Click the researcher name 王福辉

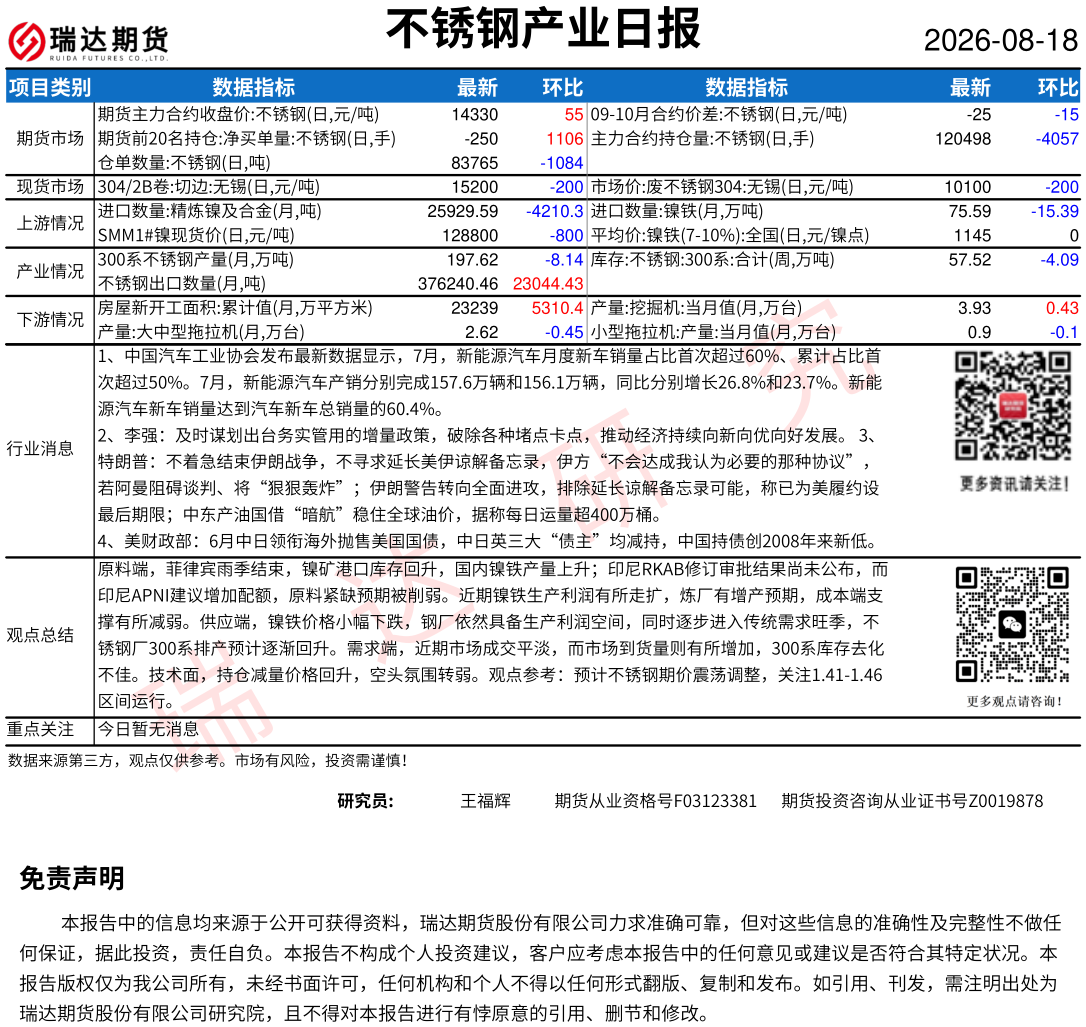(x=486, y=801)
